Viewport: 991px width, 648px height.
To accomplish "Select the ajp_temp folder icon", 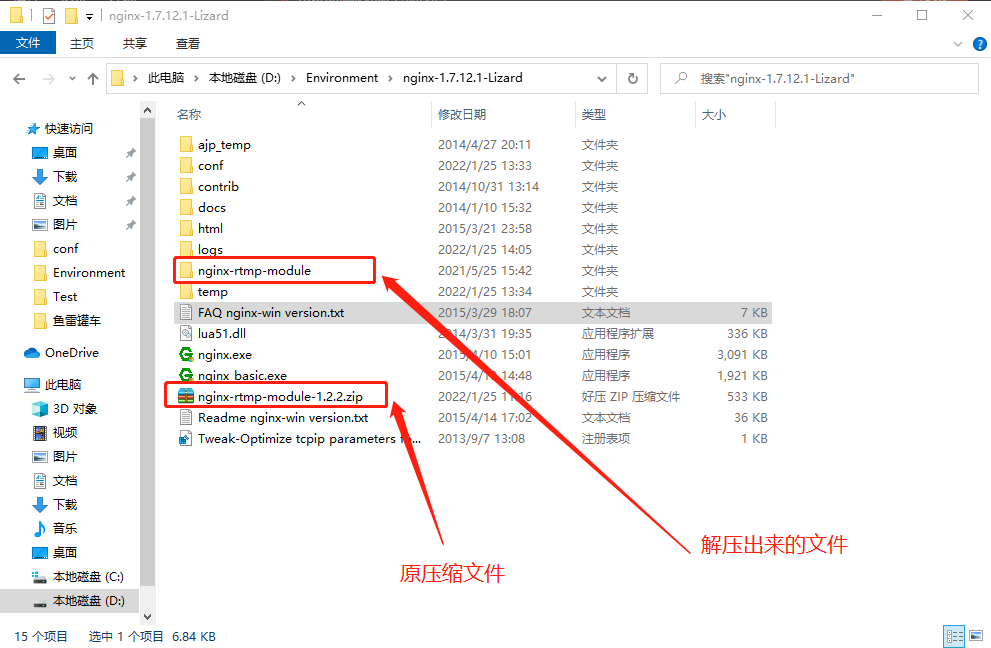I will pos(186,144).
